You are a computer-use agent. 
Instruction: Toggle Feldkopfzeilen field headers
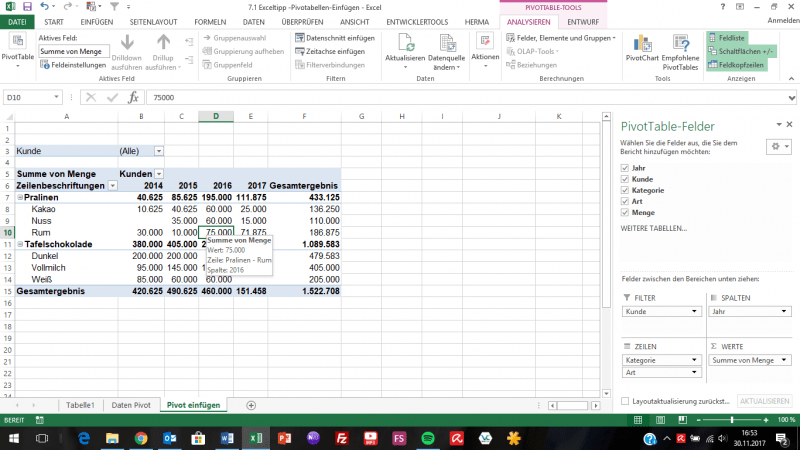pyautogui.click(x=736, y=65)
